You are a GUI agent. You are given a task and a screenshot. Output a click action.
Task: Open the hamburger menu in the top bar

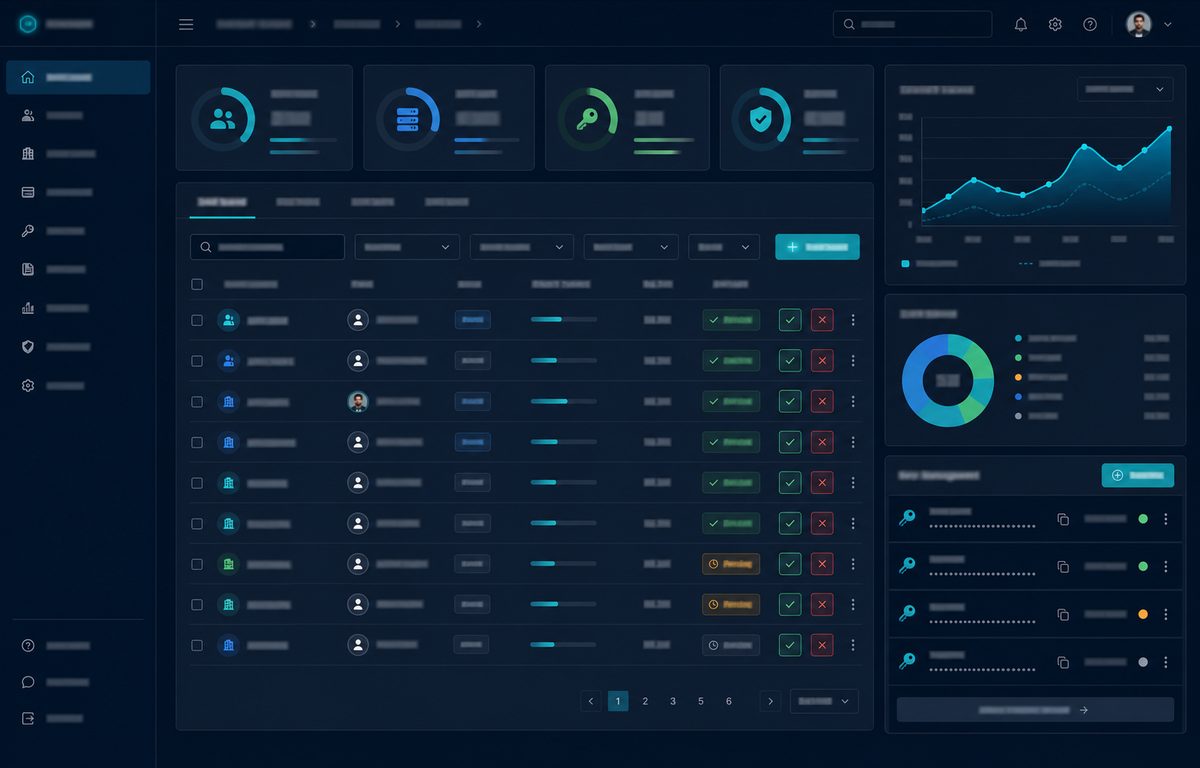pos(186,24)
